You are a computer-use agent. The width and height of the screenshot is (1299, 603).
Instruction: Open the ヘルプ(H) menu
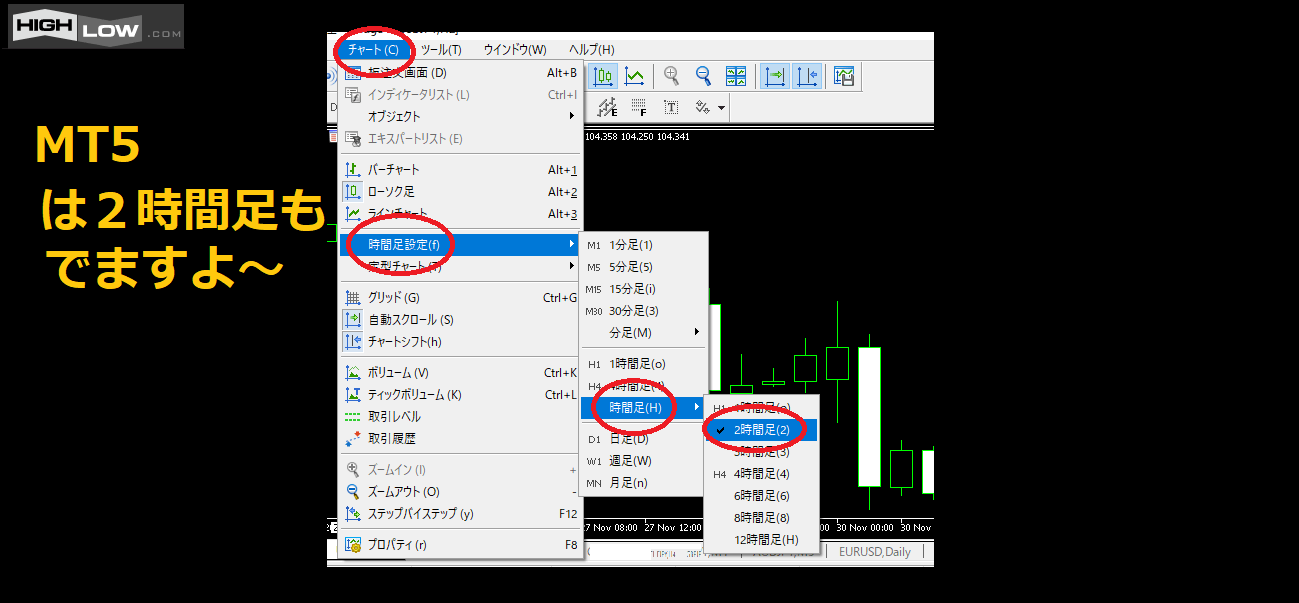click(591, 49)
